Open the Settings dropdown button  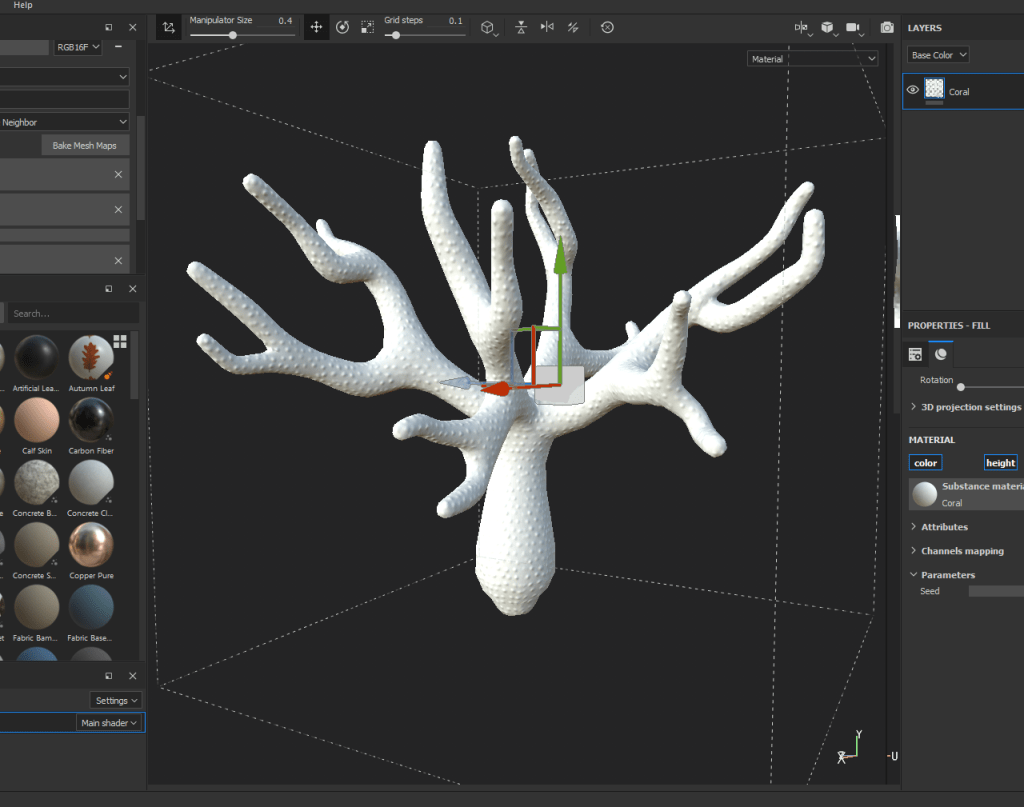point(116,700)
